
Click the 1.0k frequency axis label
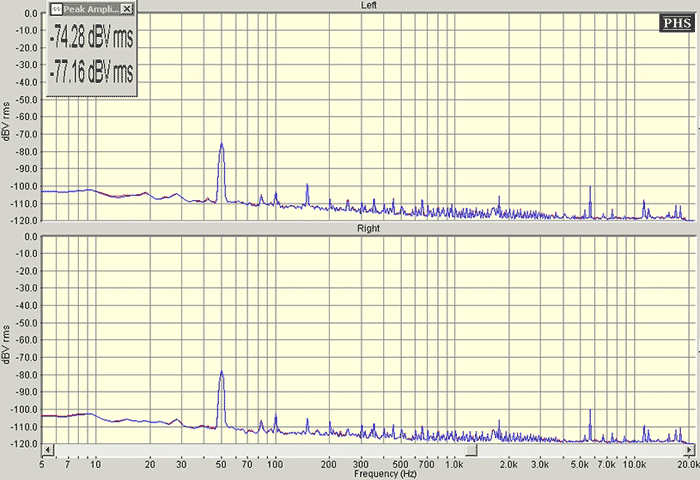pos(454,464)
